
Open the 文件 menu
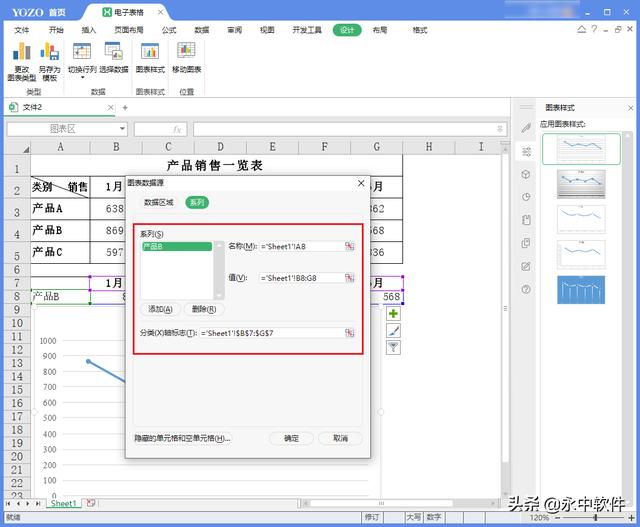point(22,30)
